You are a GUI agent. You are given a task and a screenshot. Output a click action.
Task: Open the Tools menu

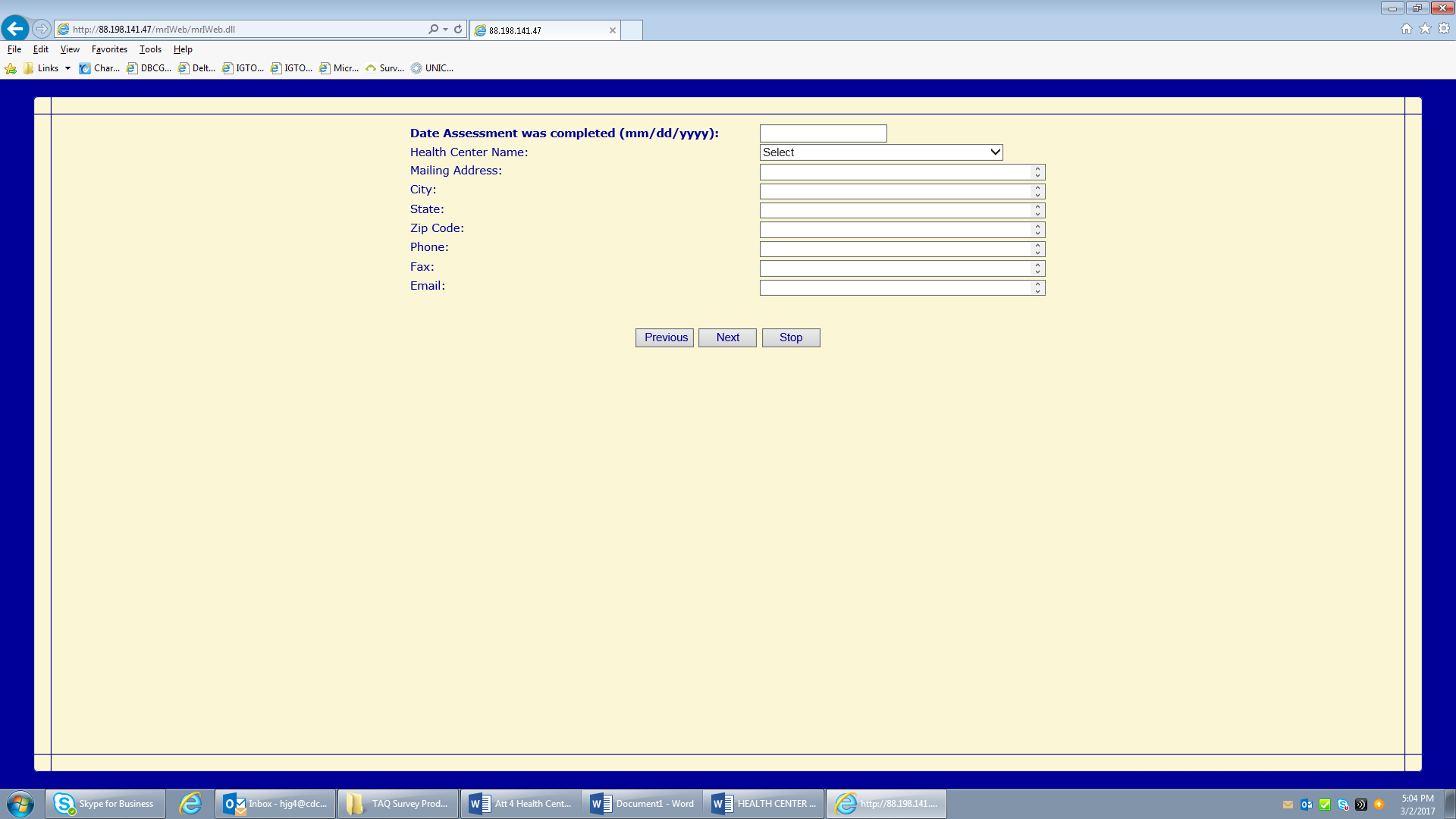click(150, 49)
